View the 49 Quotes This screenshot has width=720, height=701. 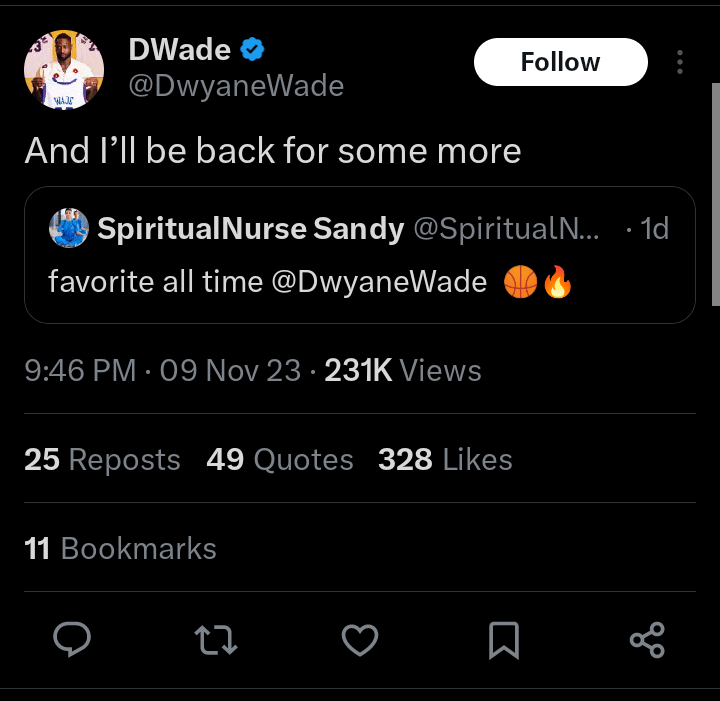(x=280, y=459)
